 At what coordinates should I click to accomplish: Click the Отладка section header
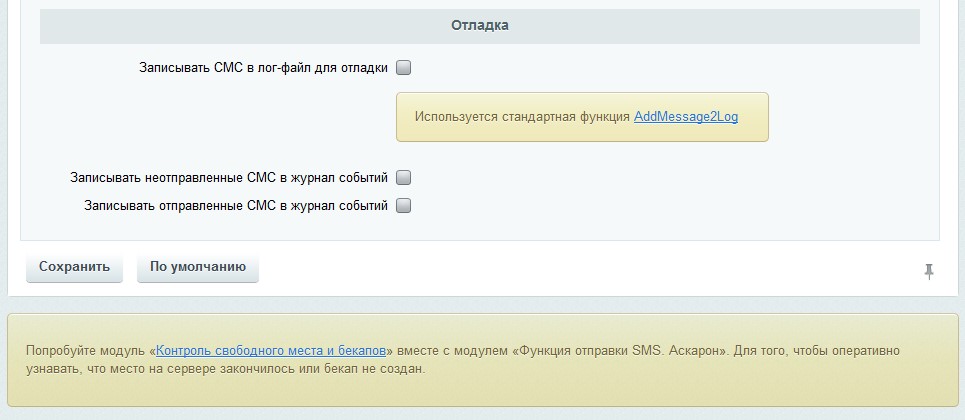click(x=479, y=25)
